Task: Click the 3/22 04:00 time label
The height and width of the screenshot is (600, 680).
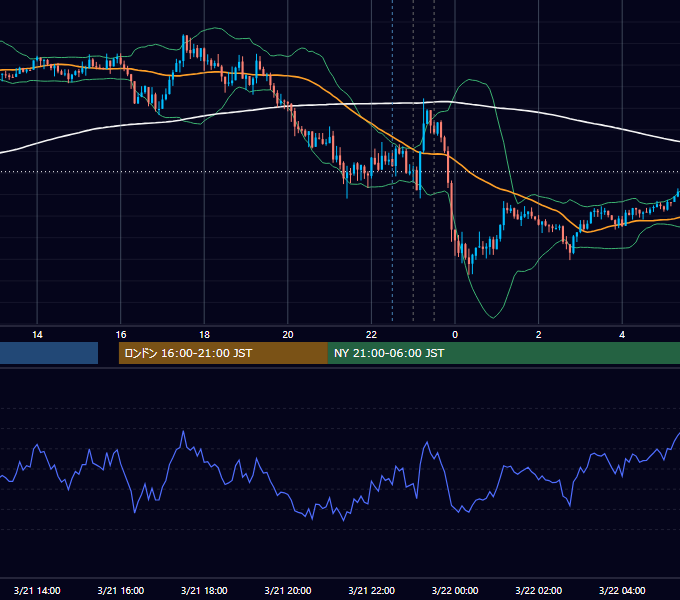Action: pyautogui.click(x=622, y=590)
